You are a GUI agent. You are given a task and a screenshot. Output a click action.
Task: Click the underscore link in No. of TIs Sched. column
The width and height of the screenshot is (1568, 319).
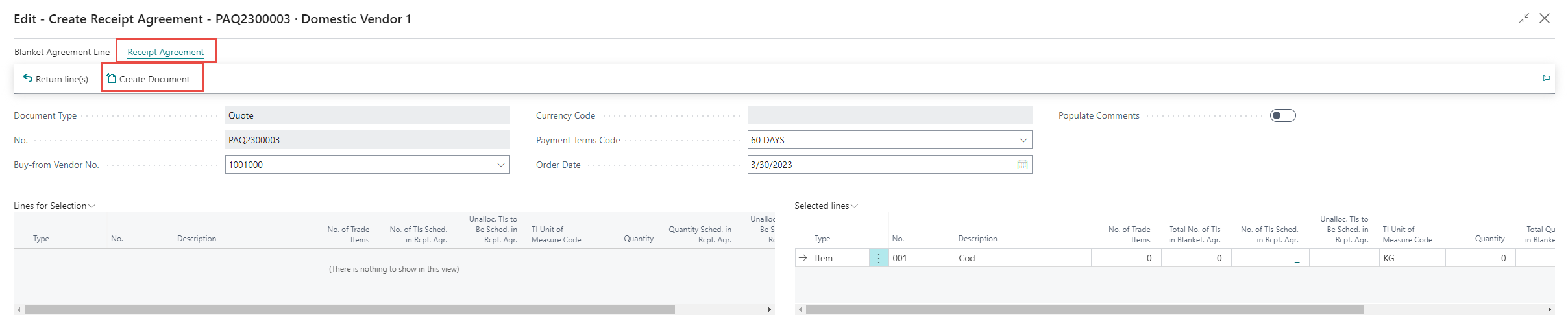[x=1297, y=259]
